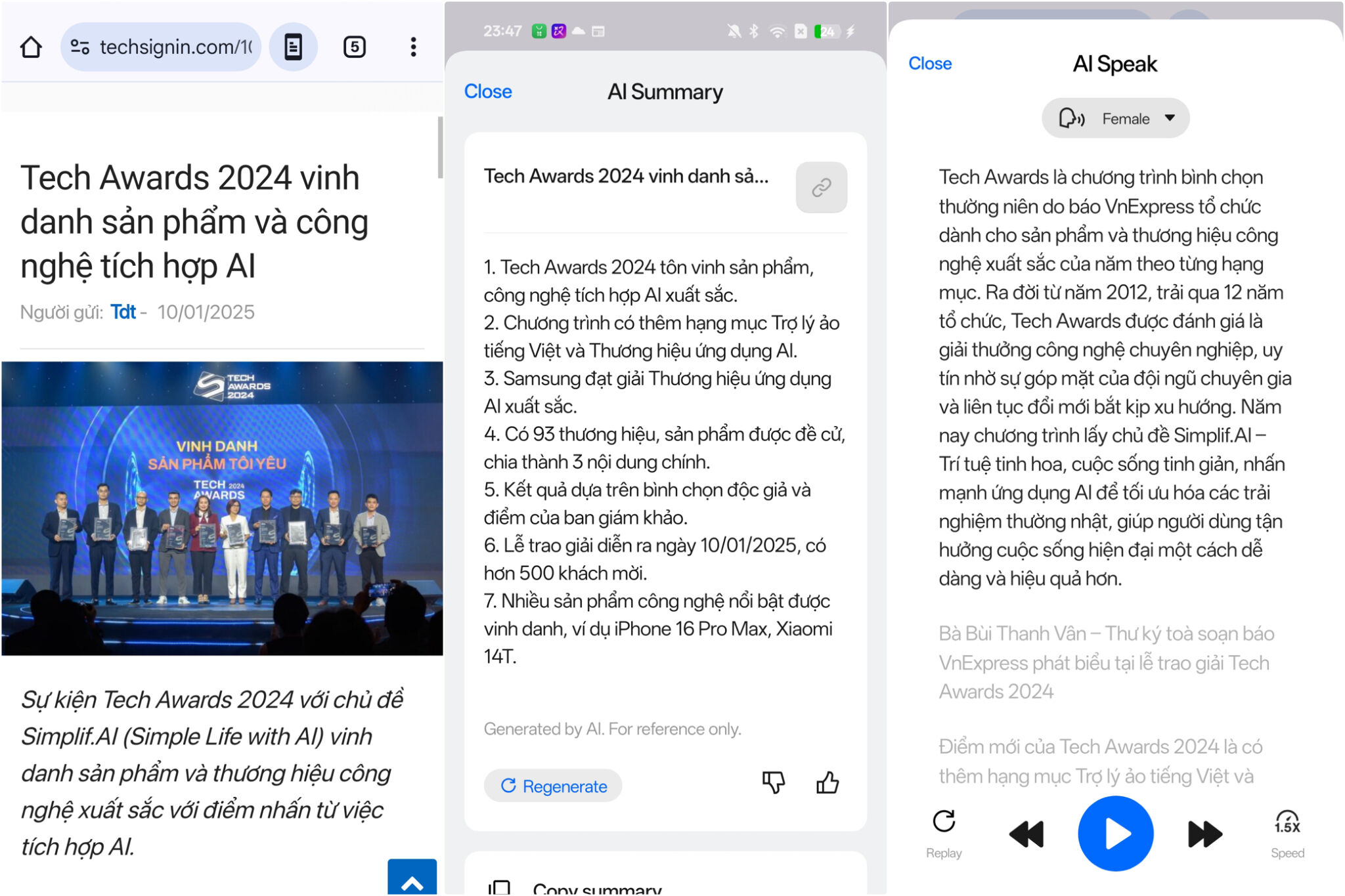Tap the silent mode bell icon in status bar
Image resolution: width=1345 pixels, height=896 pixels.
pos(734,31)
